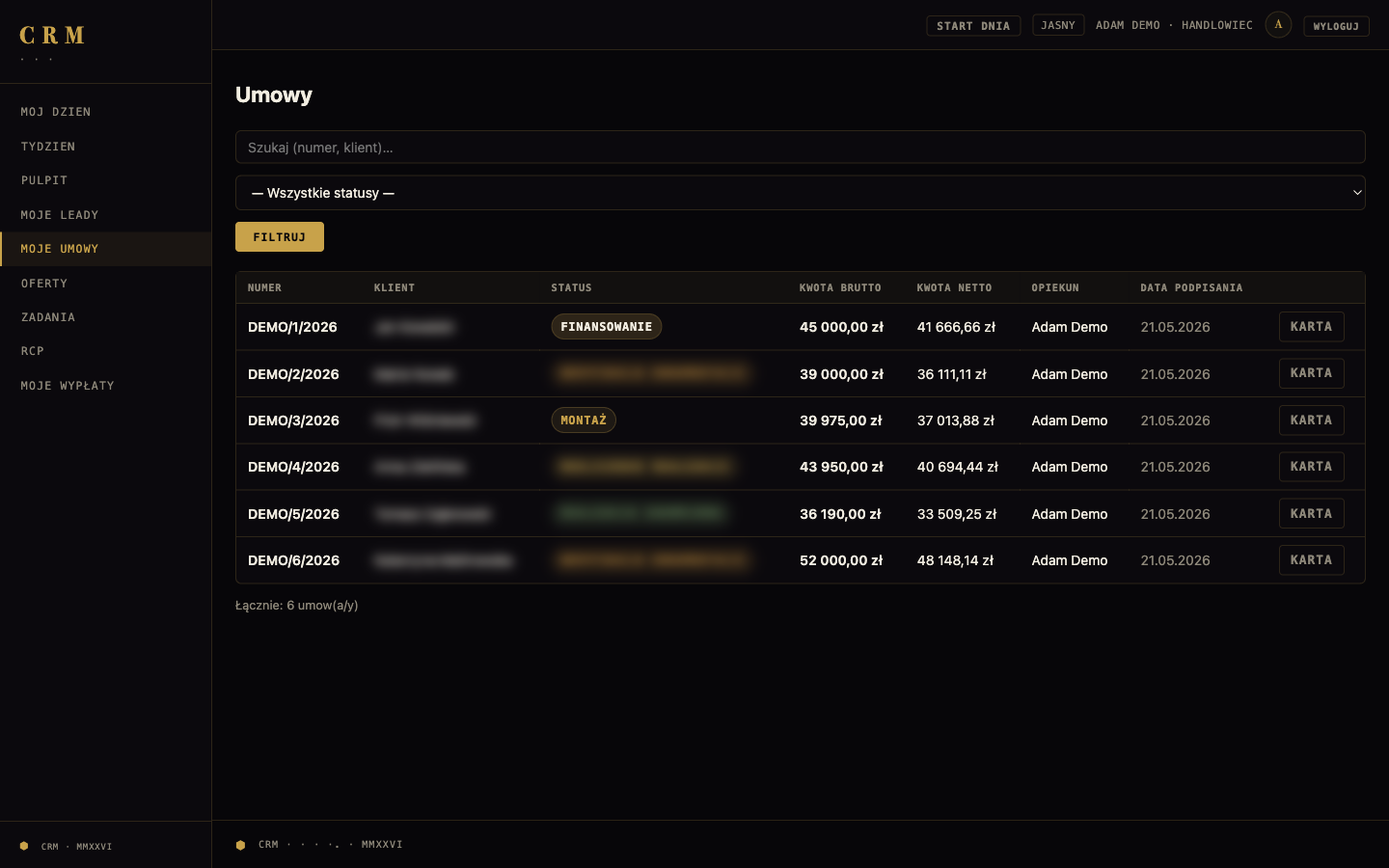1389x868 pixels.
Task: Open the Wszystkie statusy dropdown
Action: click(801, 193)
